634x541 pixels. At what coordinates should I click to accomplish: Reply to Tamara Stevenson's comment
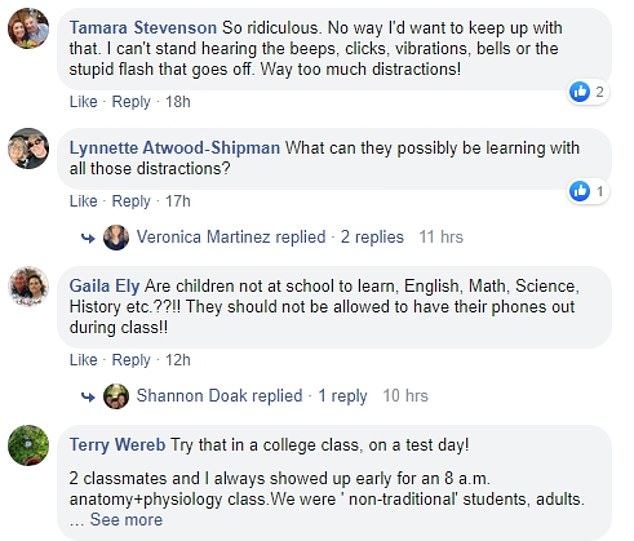point(131,102)
